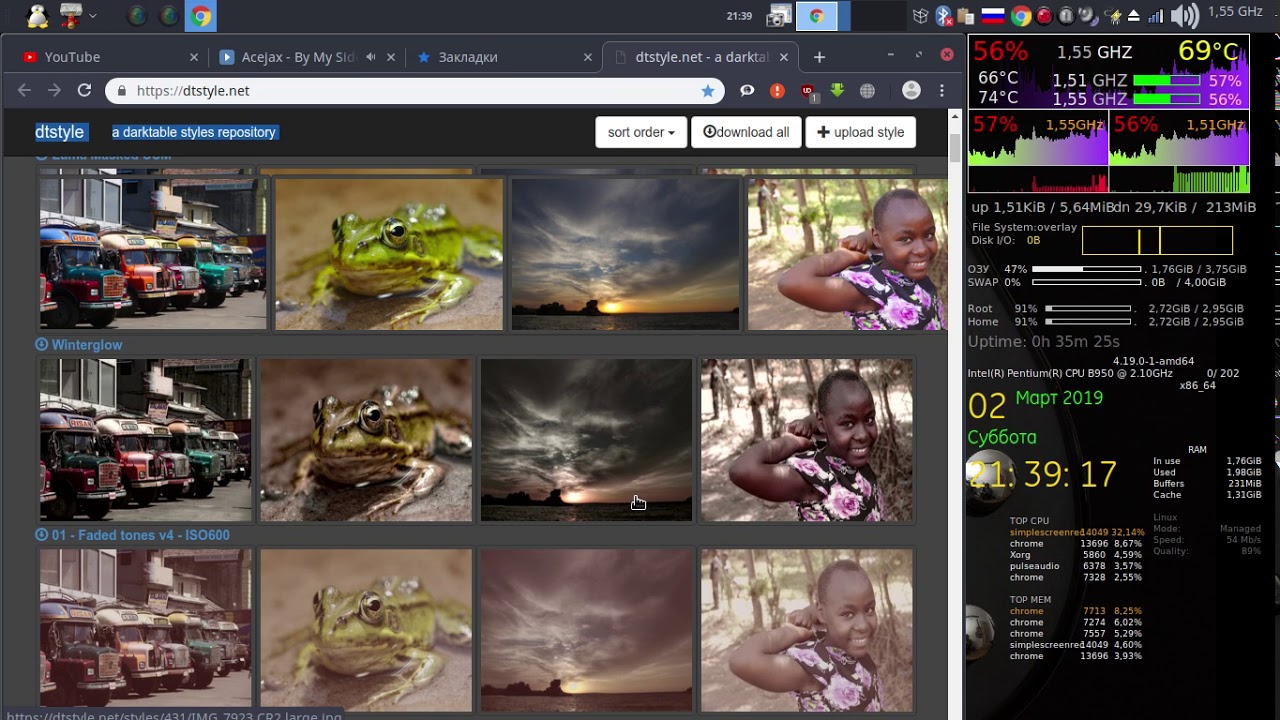Image resolution: width=1280 pixels, height=720 pixels.
Task: Open the Chrome profile avatar
Action: pyautogui.click(x=911, y=90)
